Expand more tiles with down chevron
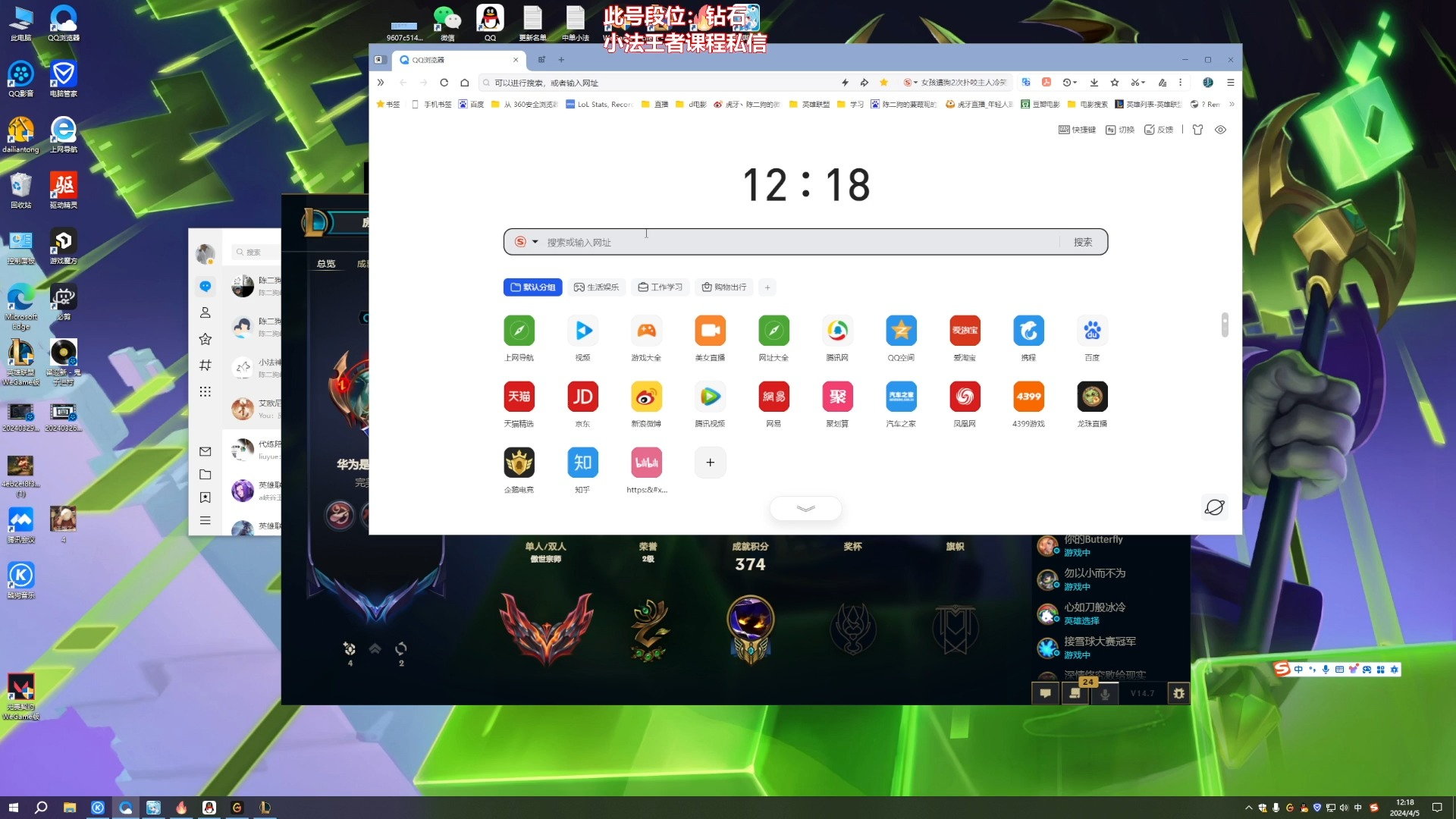The width and height of the screenshot is (1456, 819). pos(805,508)
